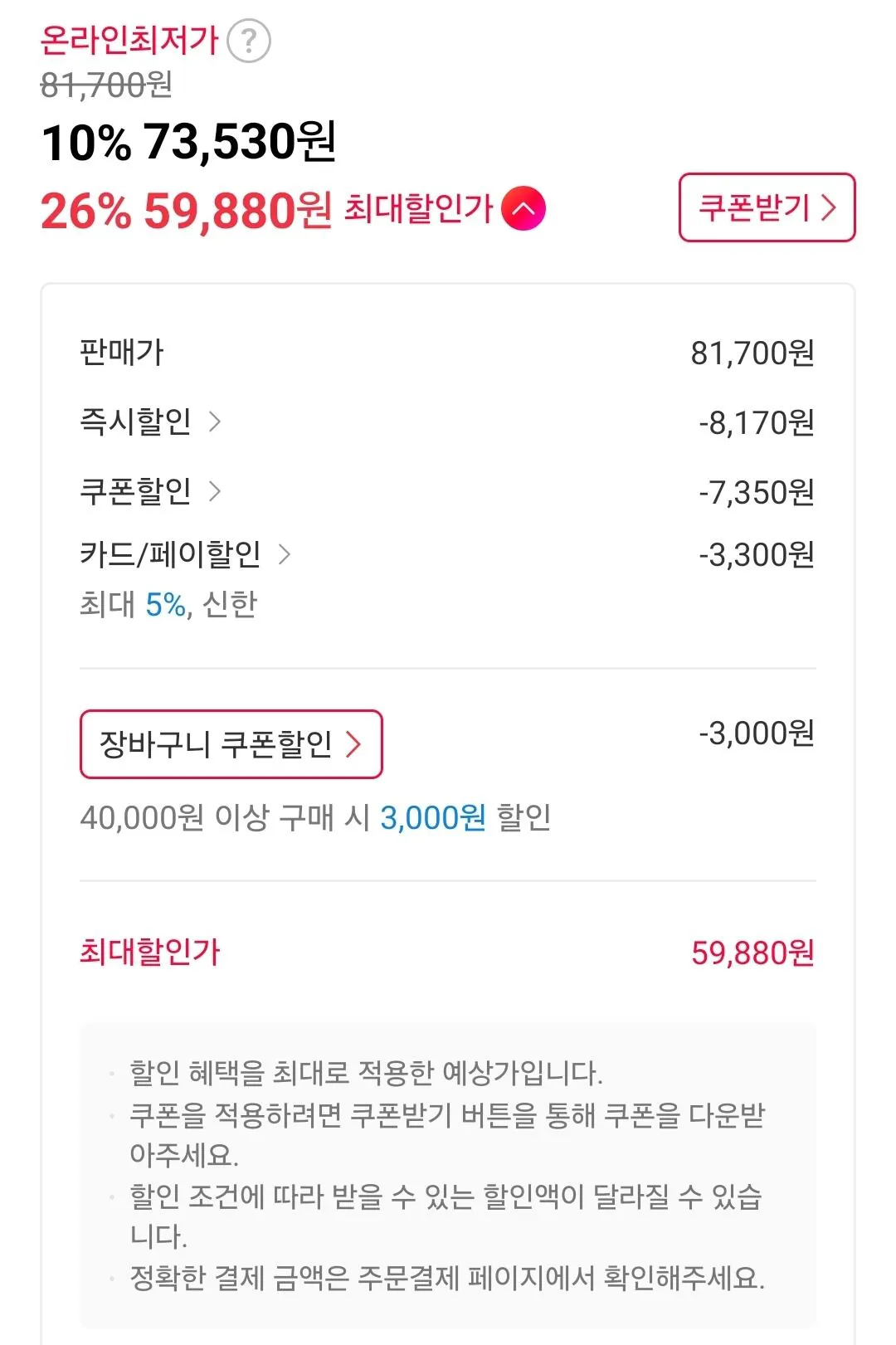Tap the 쿠폰받기 button

coord(767,207)
